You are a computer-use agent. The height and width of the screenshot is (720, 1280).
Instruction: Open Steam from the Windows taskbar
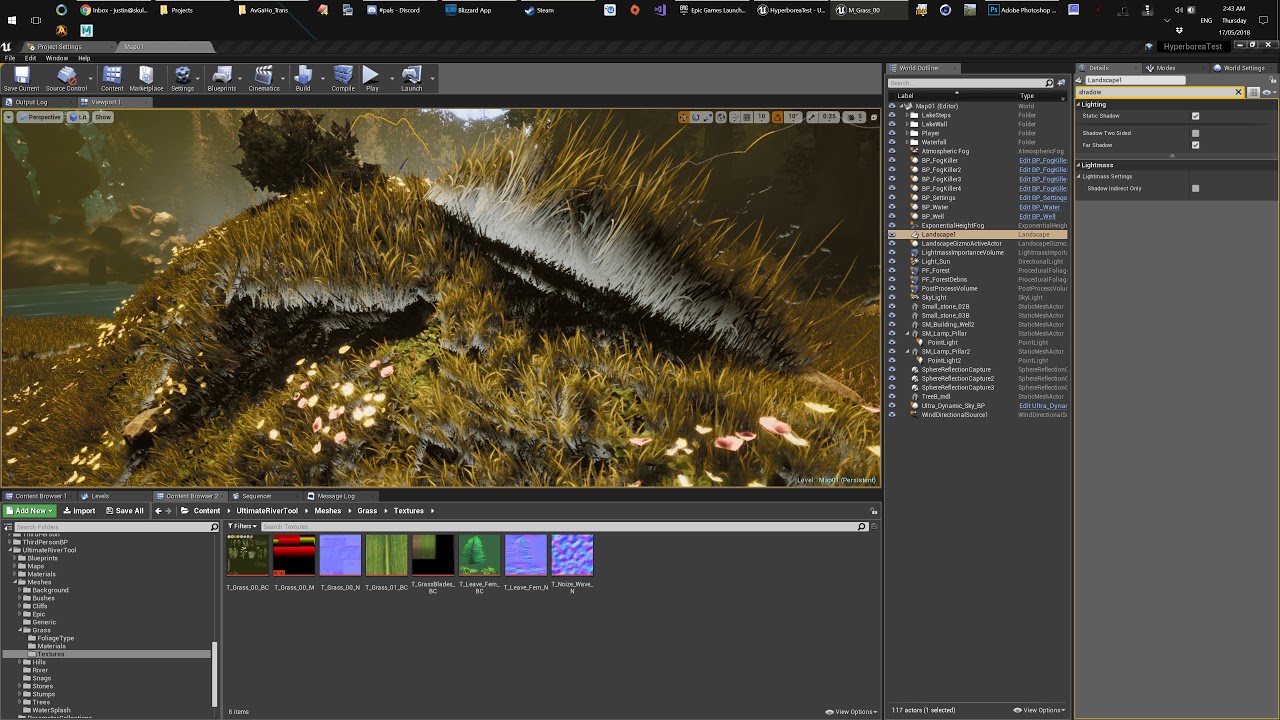pos(540,10)
